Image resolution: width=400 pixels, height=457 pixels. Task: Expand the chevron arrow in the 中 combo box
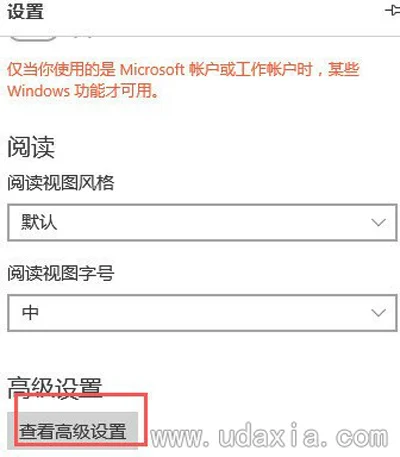click(378, 313)
